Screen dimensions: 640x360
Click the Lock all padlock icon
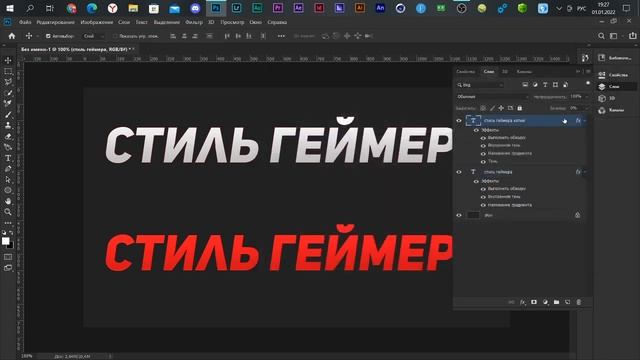[x=520, y=108]
